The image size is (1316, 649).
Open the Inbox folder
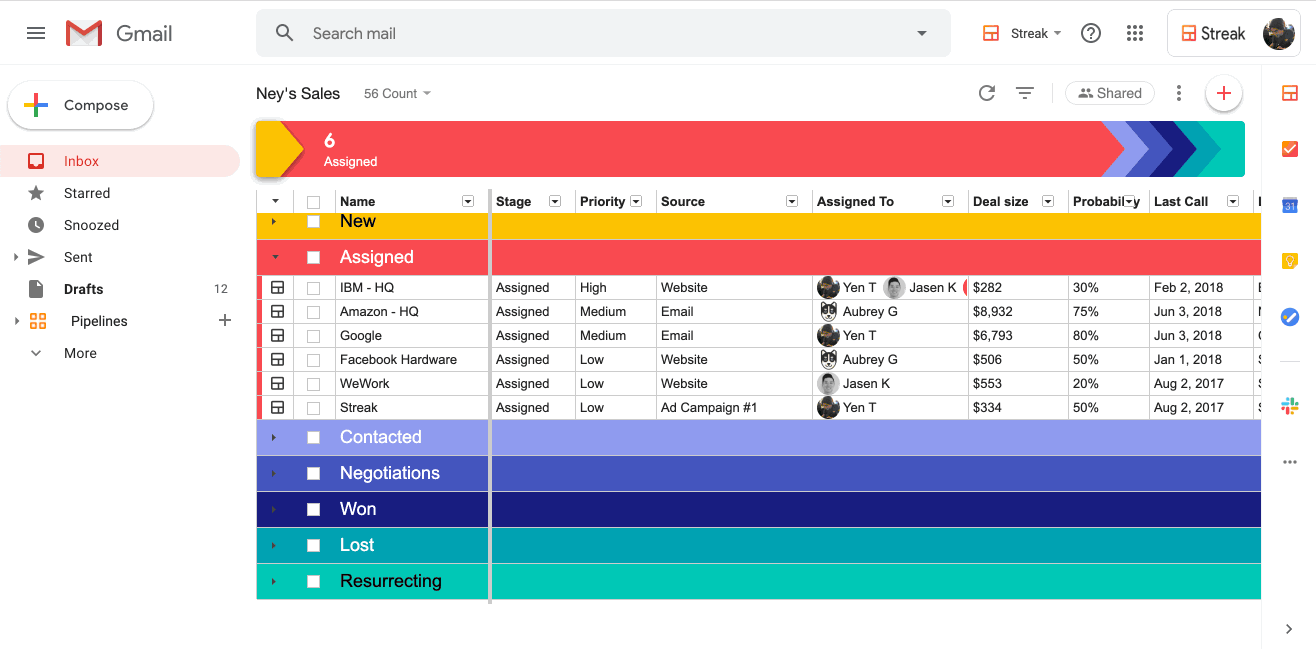click(x=120, y=161)
